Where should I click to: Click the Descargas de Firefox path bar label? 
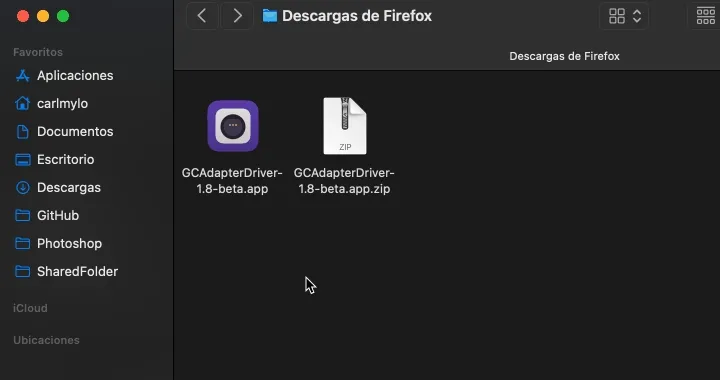[564, 56]
